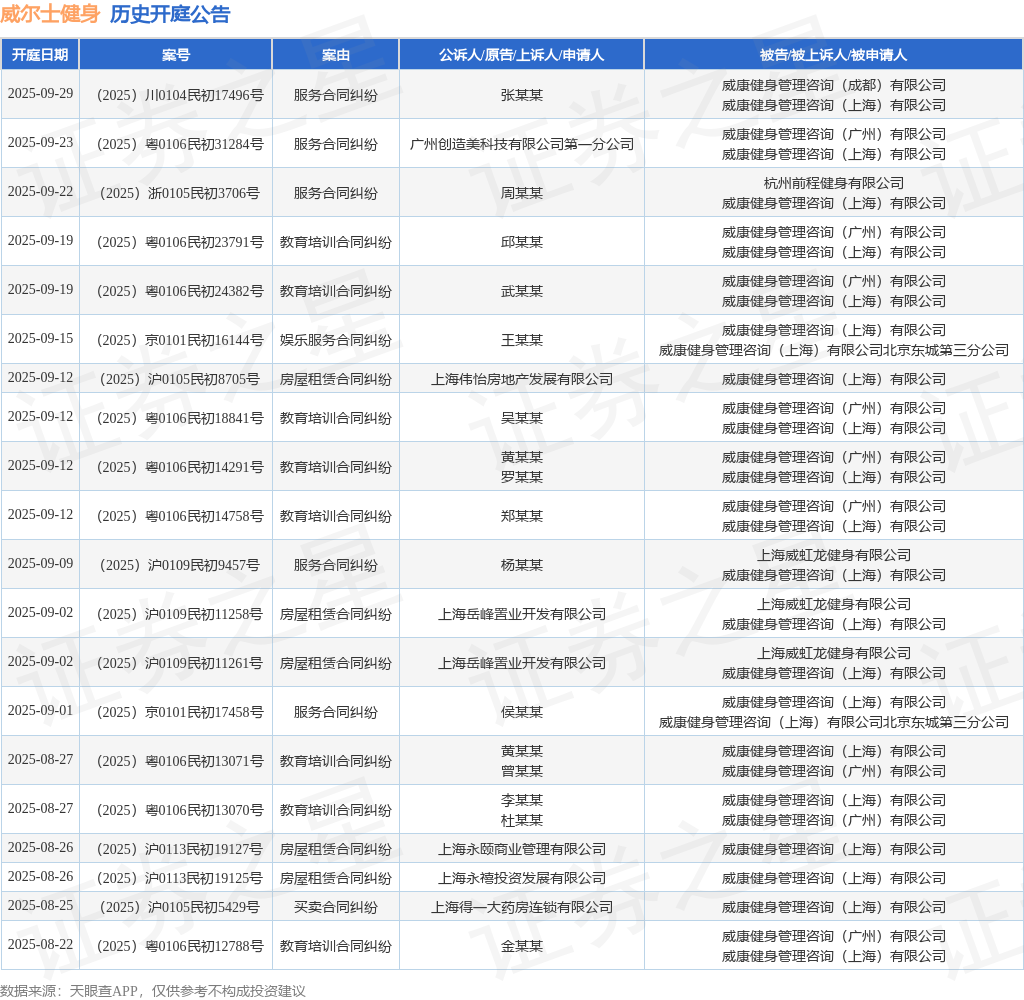The height and width of the screenshot is (1000, 1024).
Task: Click the date 2025-09-09
Action: coord(40,563)
